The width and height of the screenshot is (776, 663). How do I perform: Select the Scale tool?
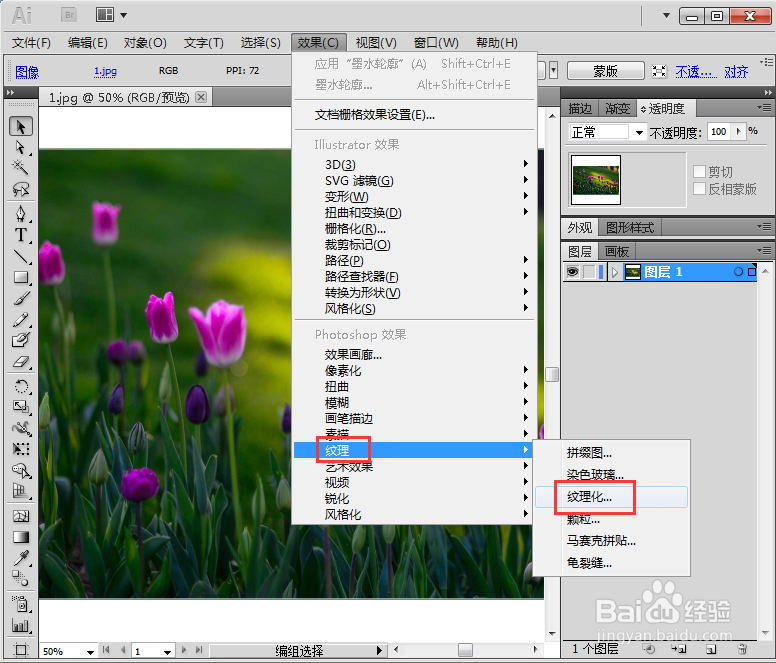[x=21, y=407]
